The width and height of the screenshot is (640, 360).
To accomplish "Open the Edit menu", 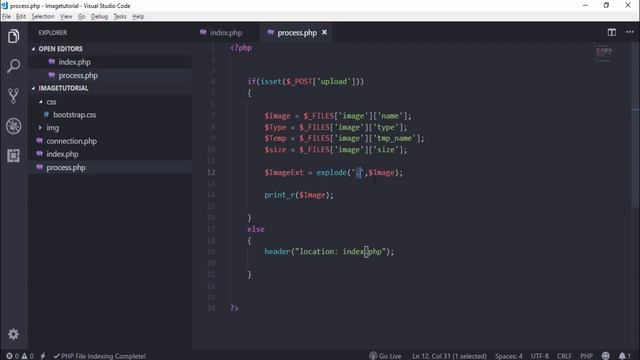I will coord(21,16).
